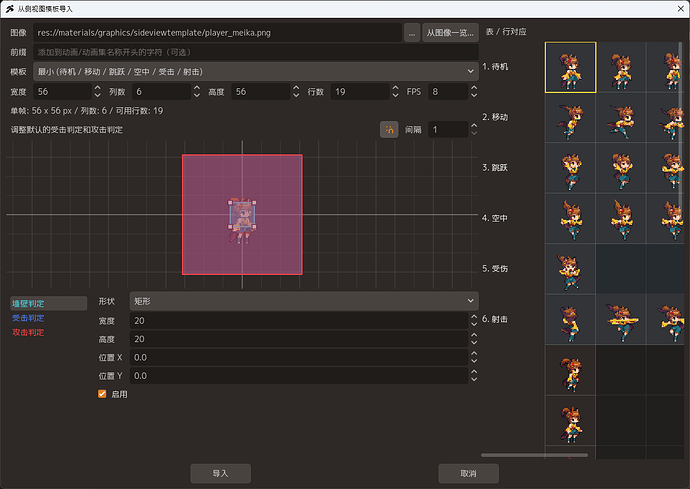The width and height of the screenshot is (690, 489).
Task: Select the first 待机 frame thumbnail
Action: (571, 67)
